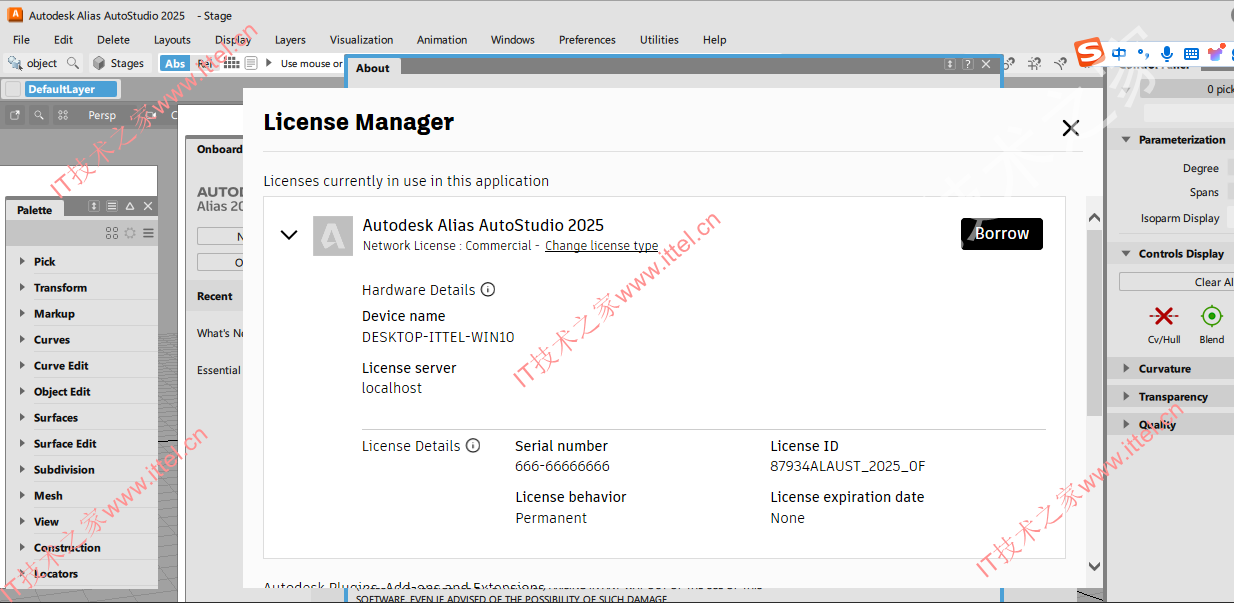Expand the Subdivision palette section
1234x603 pixels.
coord(23,469)
